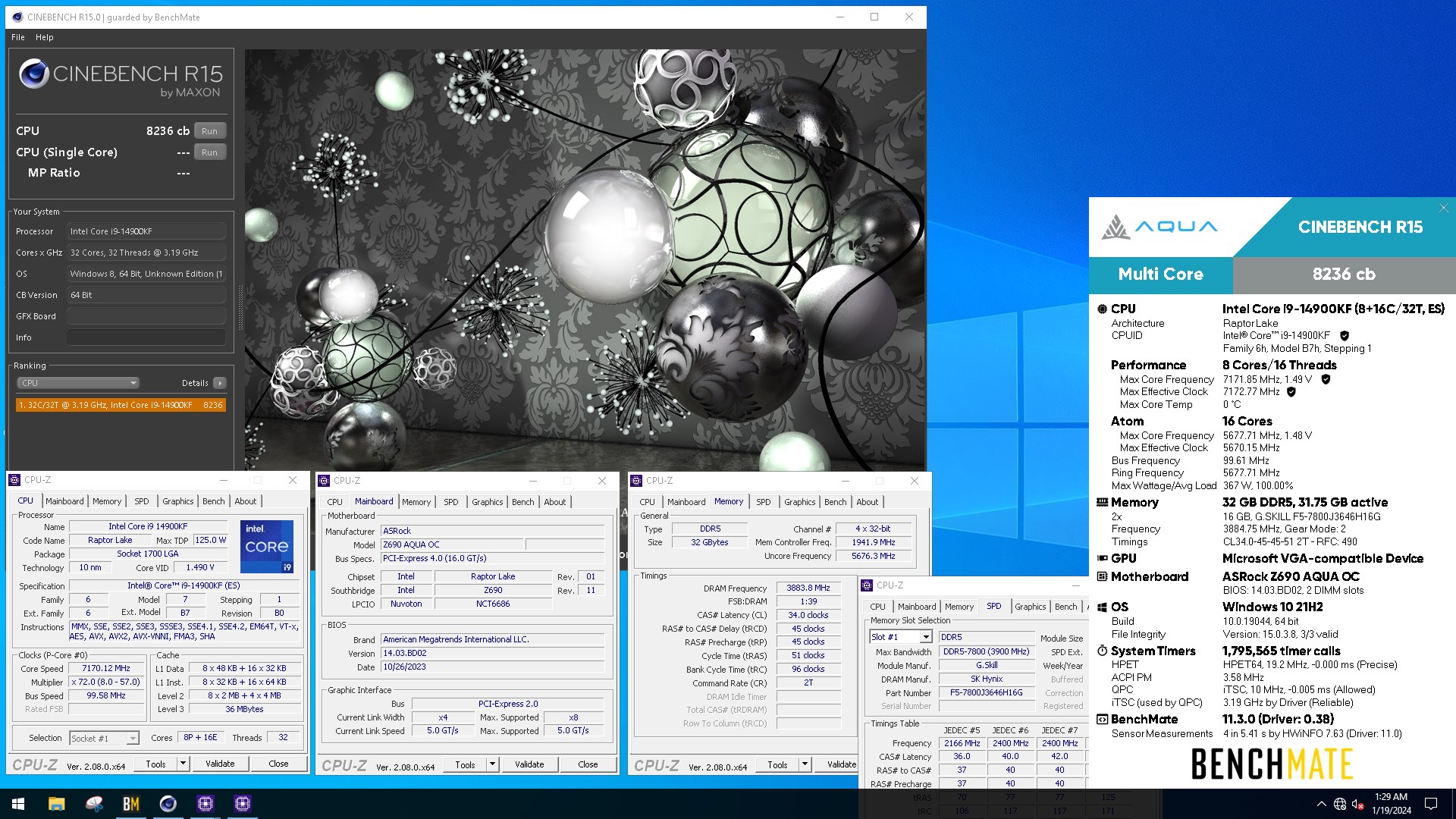The image size is (1456, 819).
Task: Run the CPU multi-core benchmark
Action: click(x=210, y=131)
